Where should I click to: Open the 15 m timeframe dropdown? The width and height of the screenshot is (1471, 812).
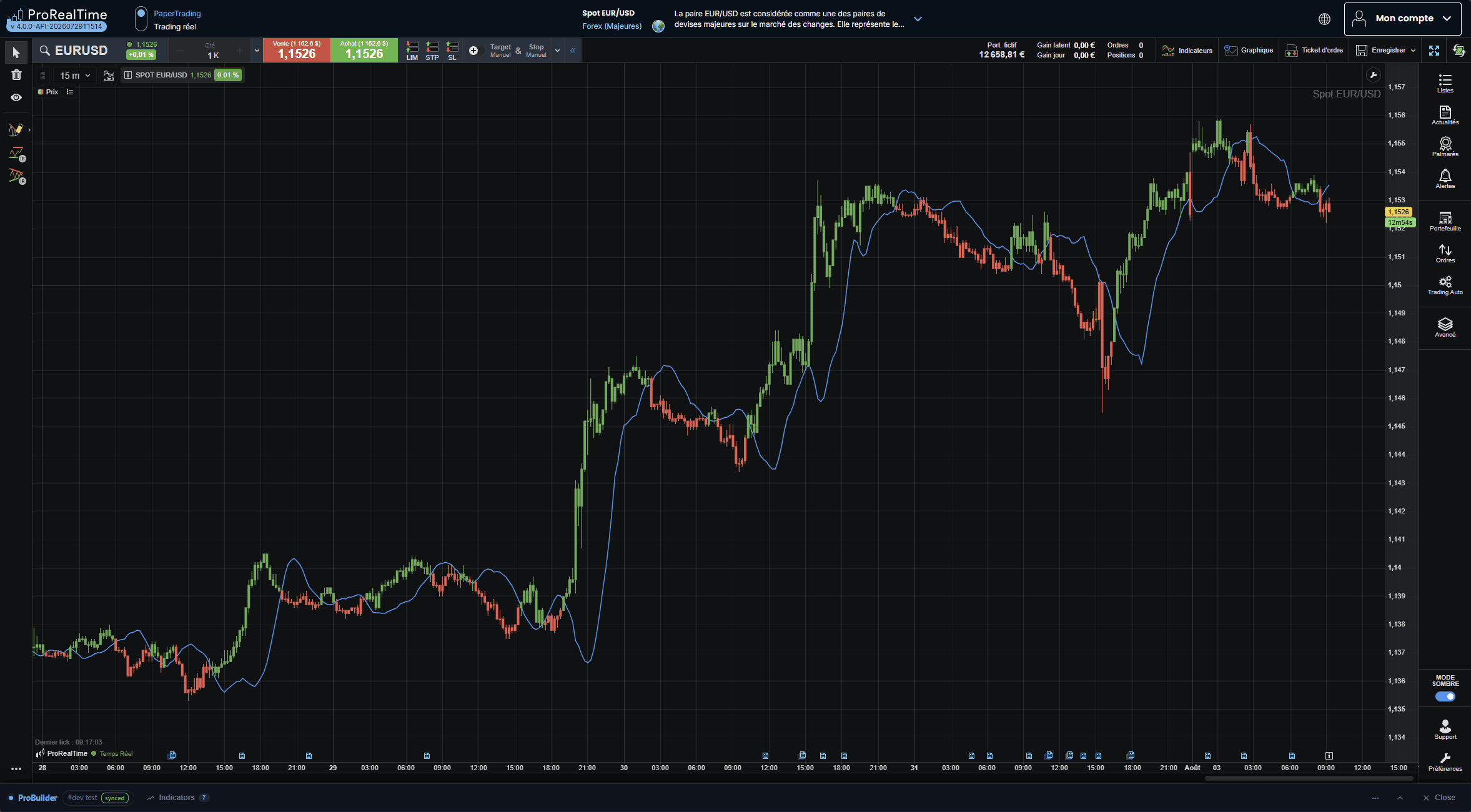point(75,76)
